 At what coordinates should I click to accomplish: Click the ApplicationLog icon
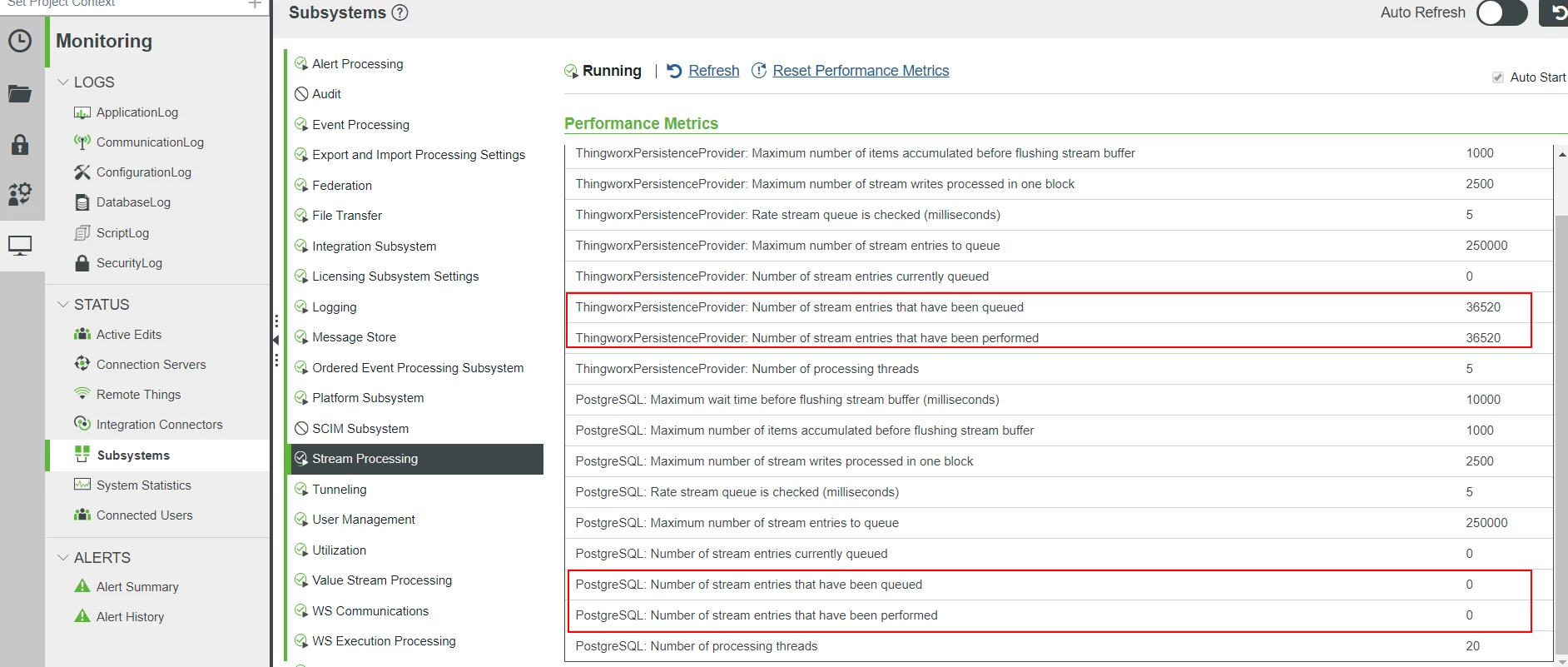click(82, 112)
